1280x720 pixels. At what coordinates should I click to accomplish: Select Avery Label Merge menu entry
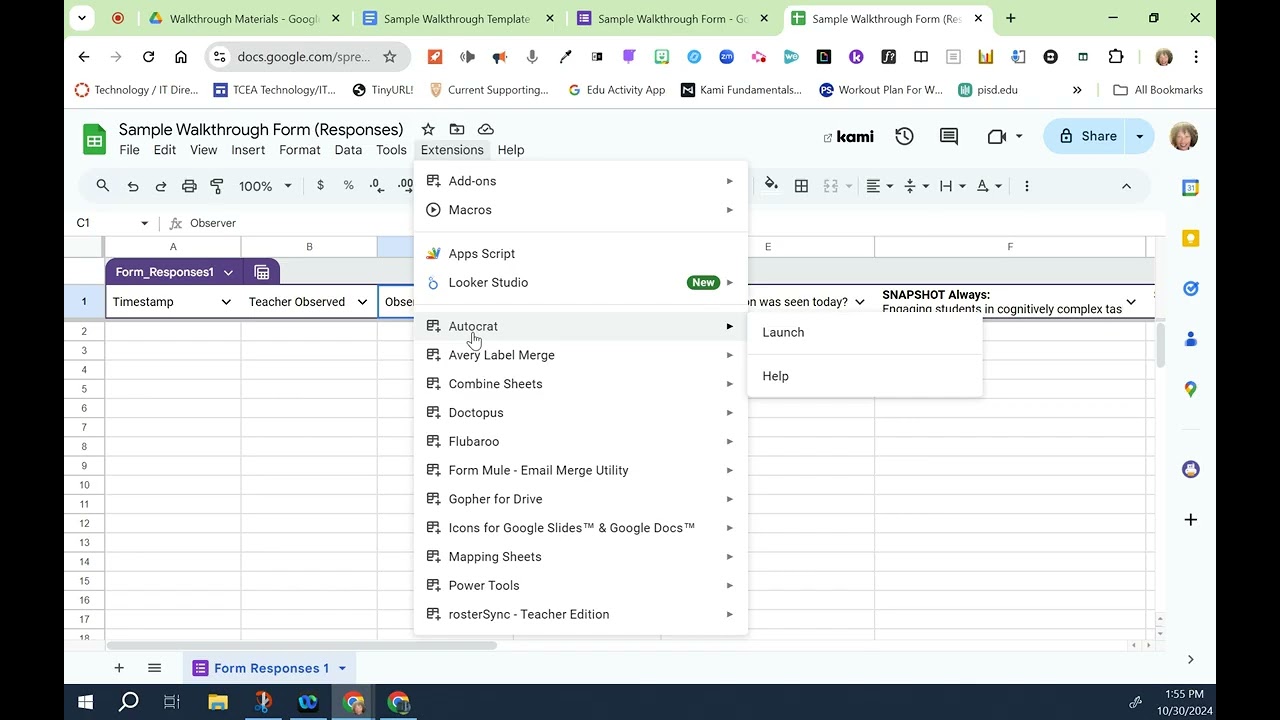pos(581,355)
